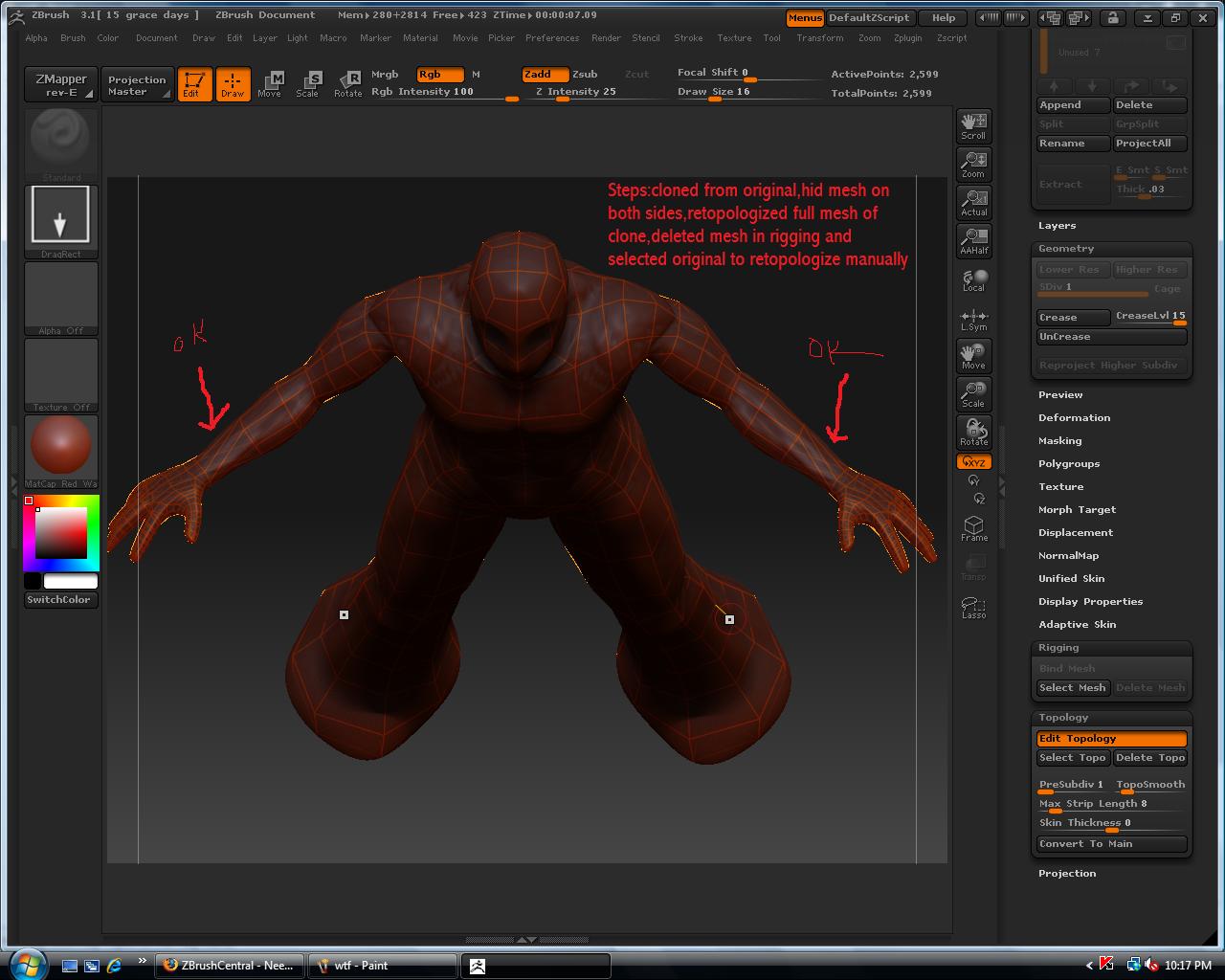Viewport: 1225px width, 980px height.
Task: Click the ProjectAll button
Action: click(x=1149, y=144)
